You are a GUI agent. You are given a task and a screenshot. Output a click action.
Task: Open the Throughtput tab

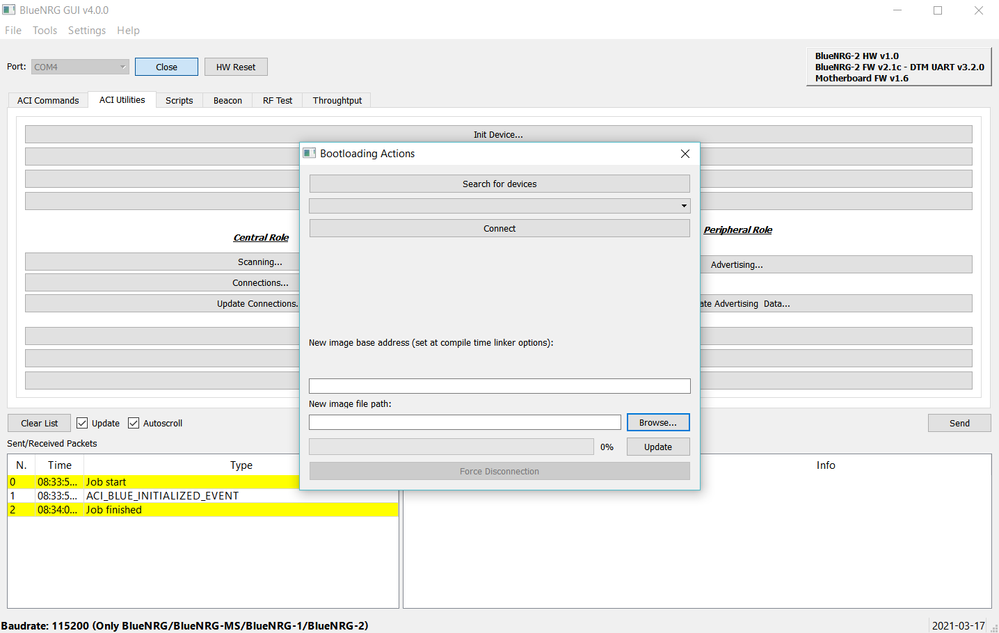(337, 101)
